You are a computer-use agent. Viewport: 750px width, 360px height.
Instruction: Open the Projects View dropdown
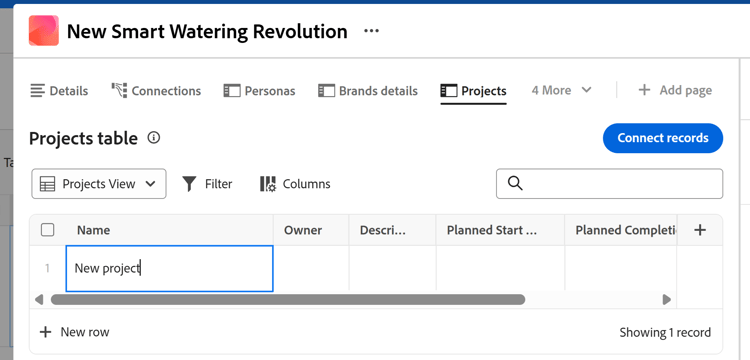pos(99,184)
